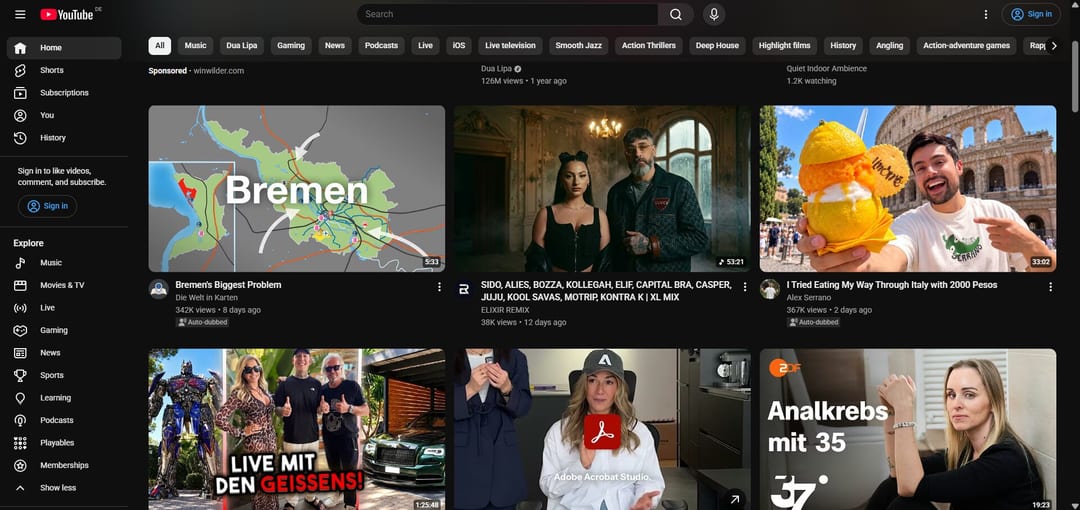Open Gaming under Explore
Screen dimensions: 1080x510
click(64, 330)
